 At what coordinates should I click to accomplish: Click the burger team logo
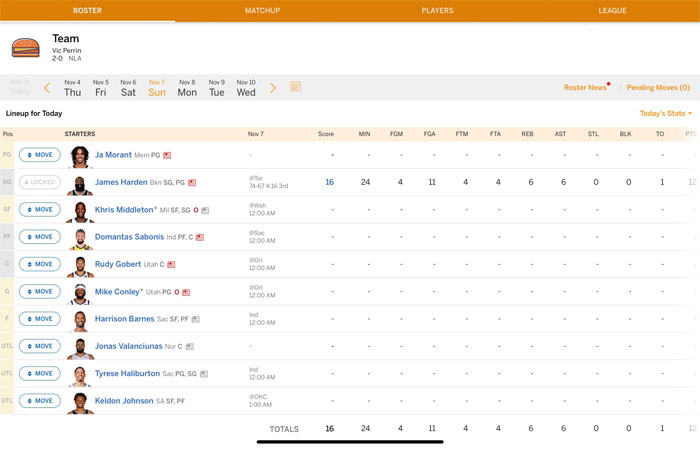click(x=25, y=47)
